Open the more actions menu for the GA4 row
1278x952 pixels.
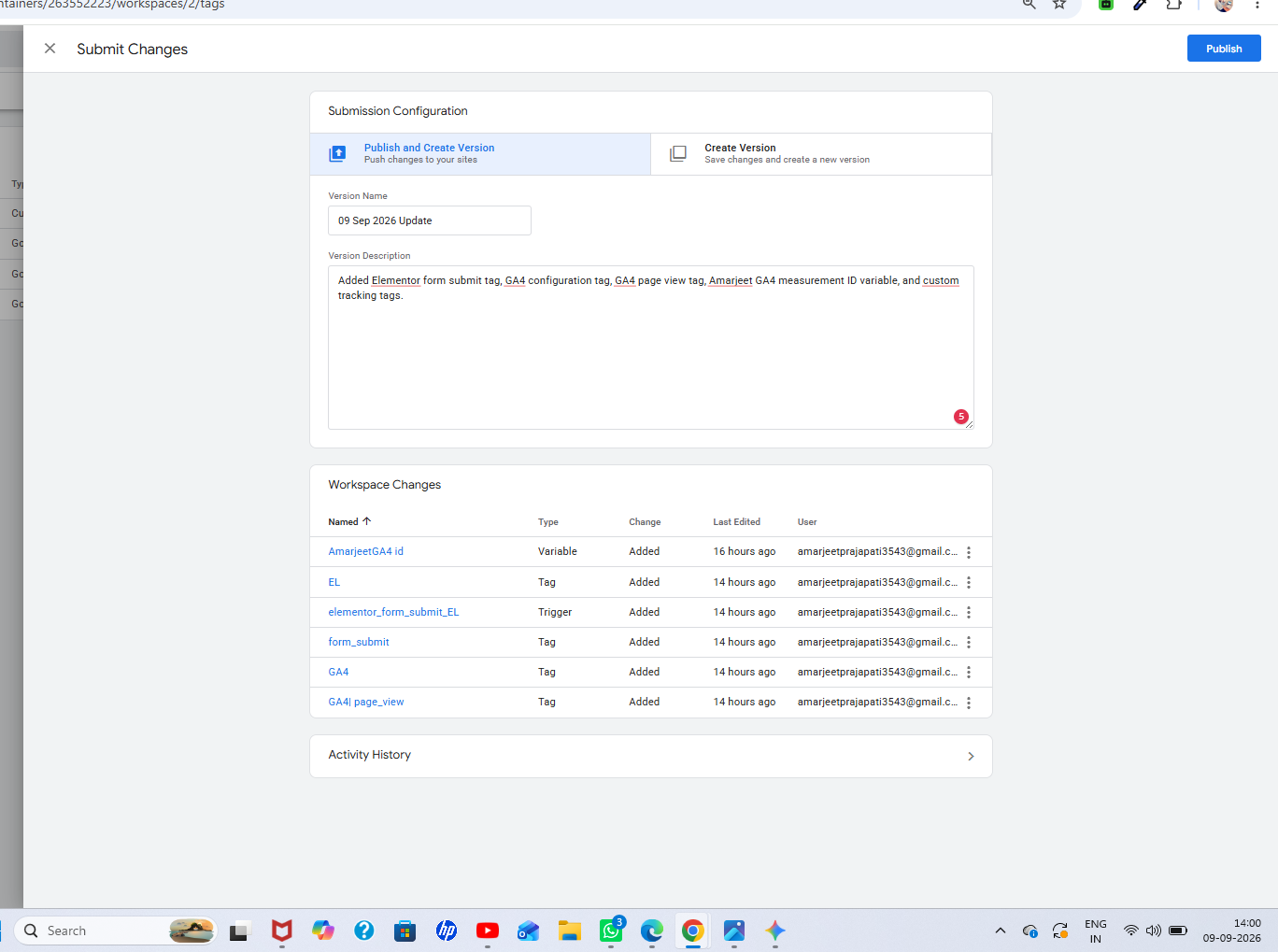pos(969,672)
